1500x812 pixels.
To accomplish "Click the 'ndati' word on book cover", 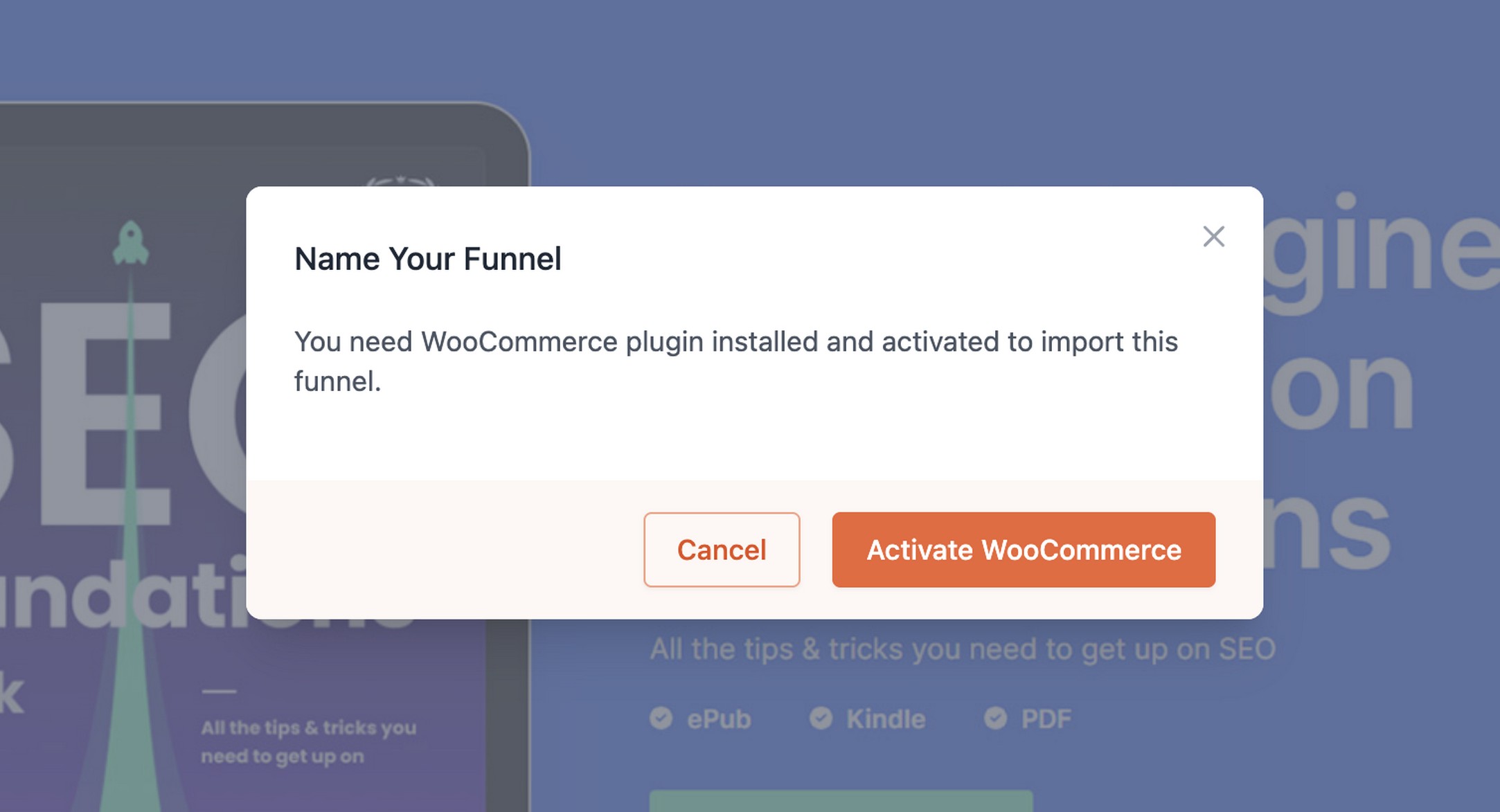I will [123, 594].
